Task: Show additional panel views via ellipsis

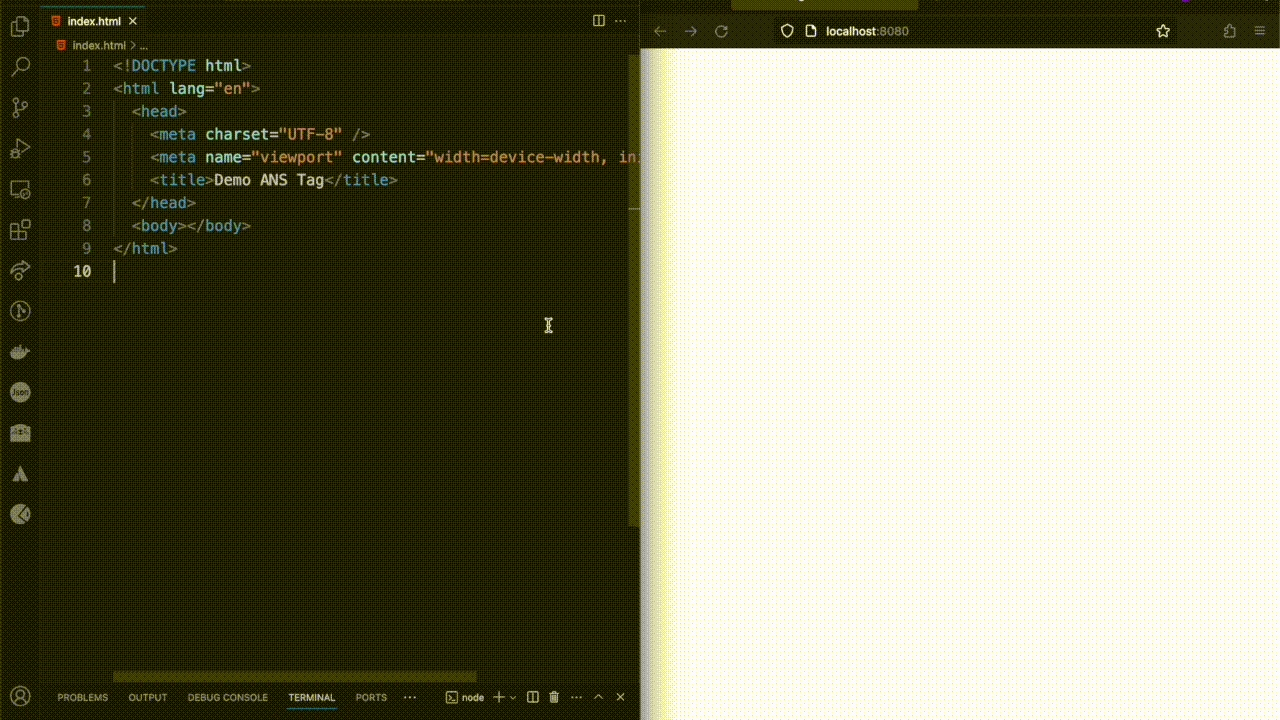Action: (410, 697)
